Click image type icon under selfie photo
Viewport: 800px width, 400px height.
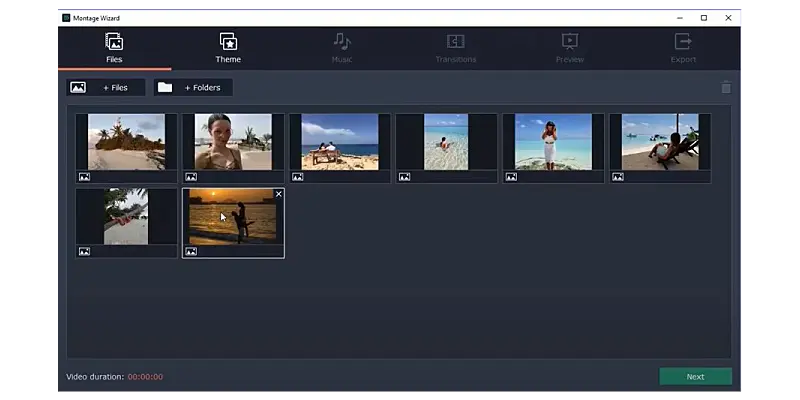[191, 177]
